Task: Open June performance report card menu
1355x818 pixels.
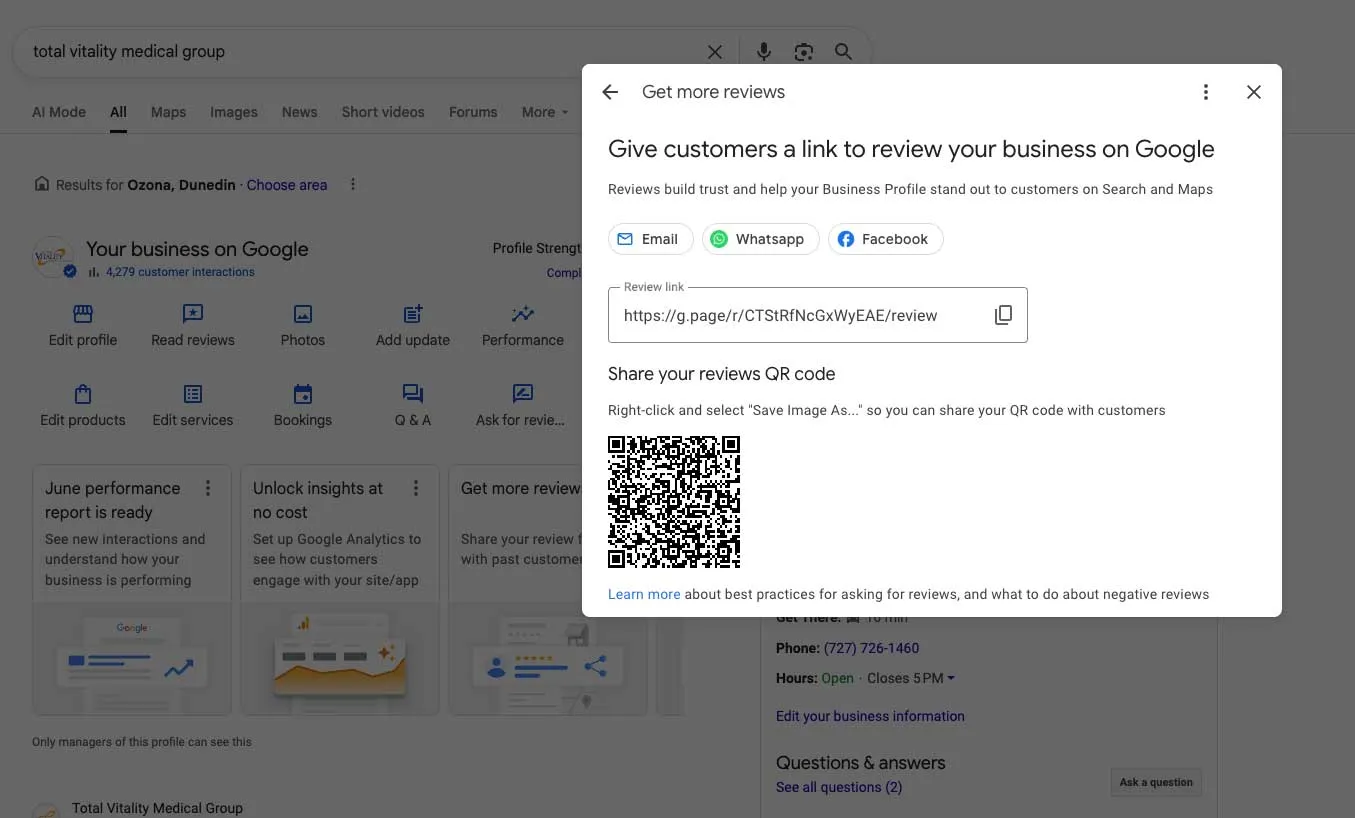Action: 208,488
